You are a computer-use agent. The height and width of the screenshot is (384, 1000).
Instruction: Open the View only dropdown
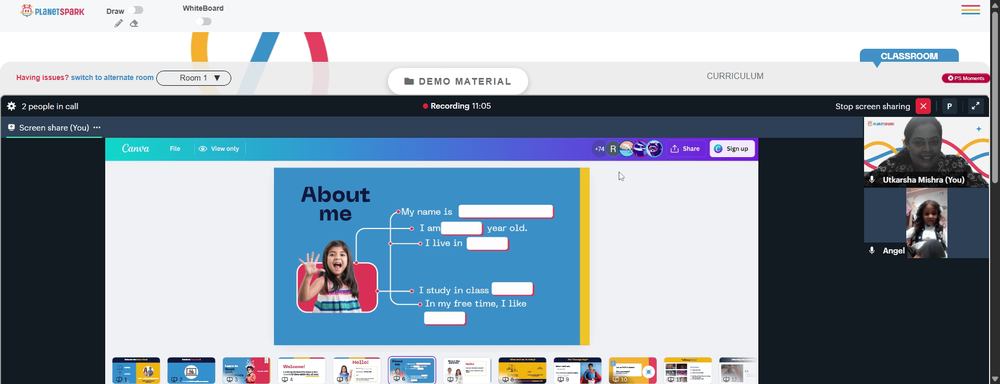(x=219, y=149)
